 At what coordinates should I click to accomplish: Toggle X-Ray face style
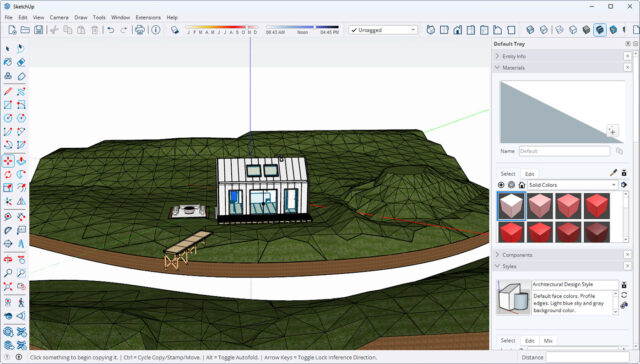pos(530,30)
